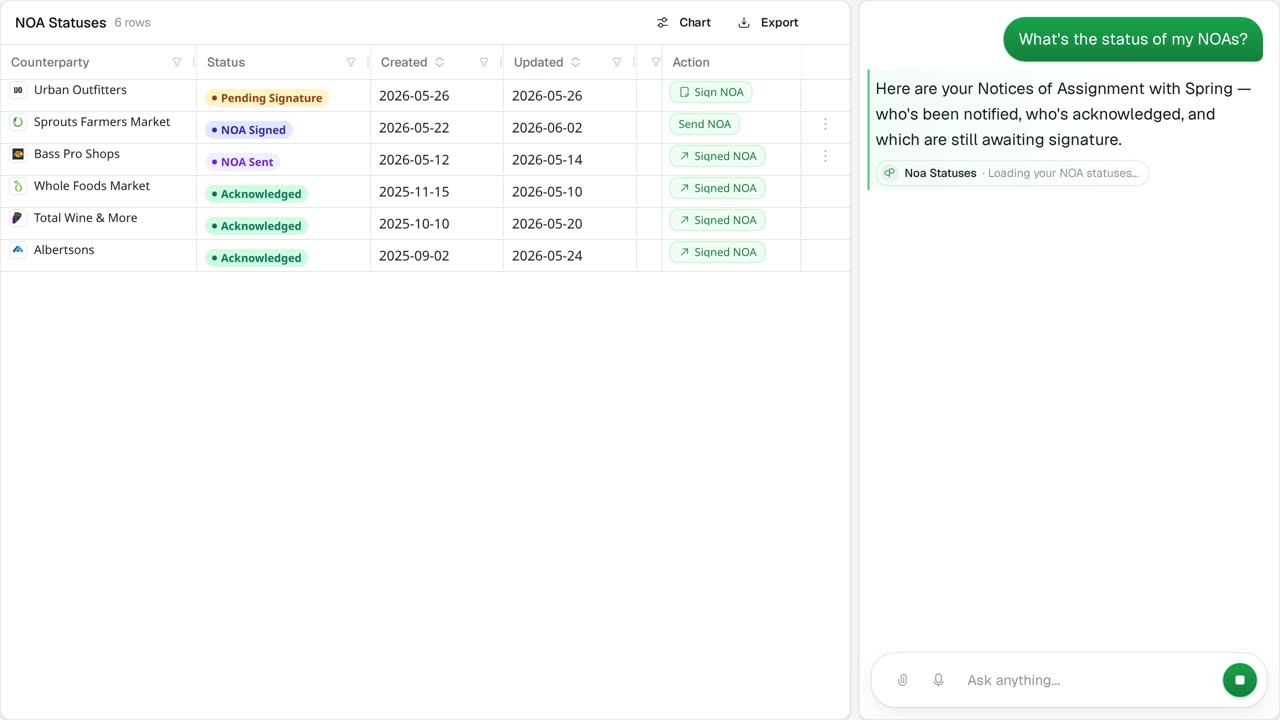
Task: Click the Created column header label
Action: [404, 62]
